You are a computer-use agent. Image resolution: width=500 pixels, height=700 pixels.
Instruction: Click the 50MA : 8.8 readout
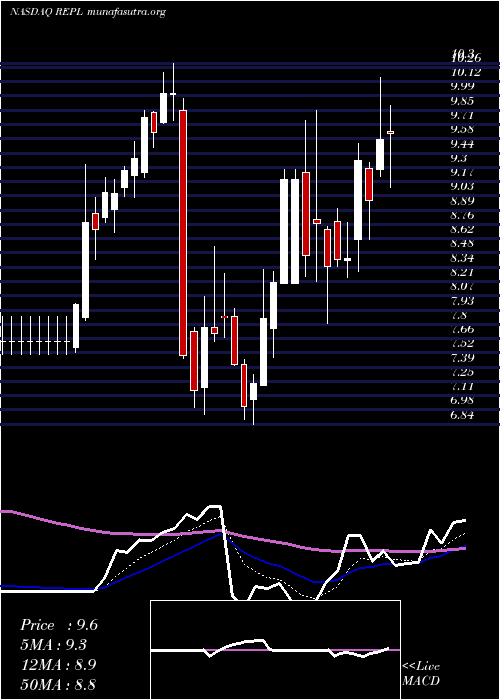(59, 684)
